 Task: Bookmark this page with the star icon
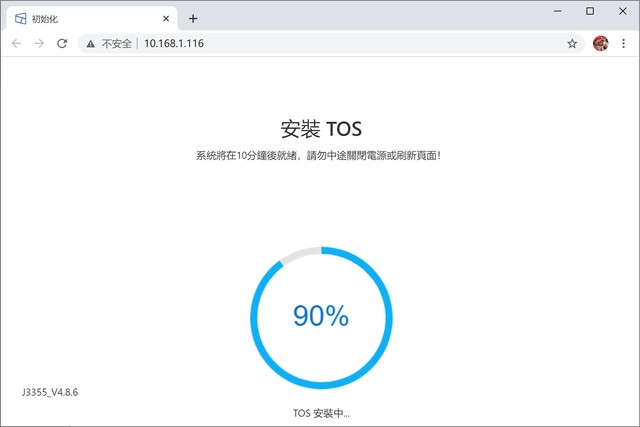click(x=572, y=44)
